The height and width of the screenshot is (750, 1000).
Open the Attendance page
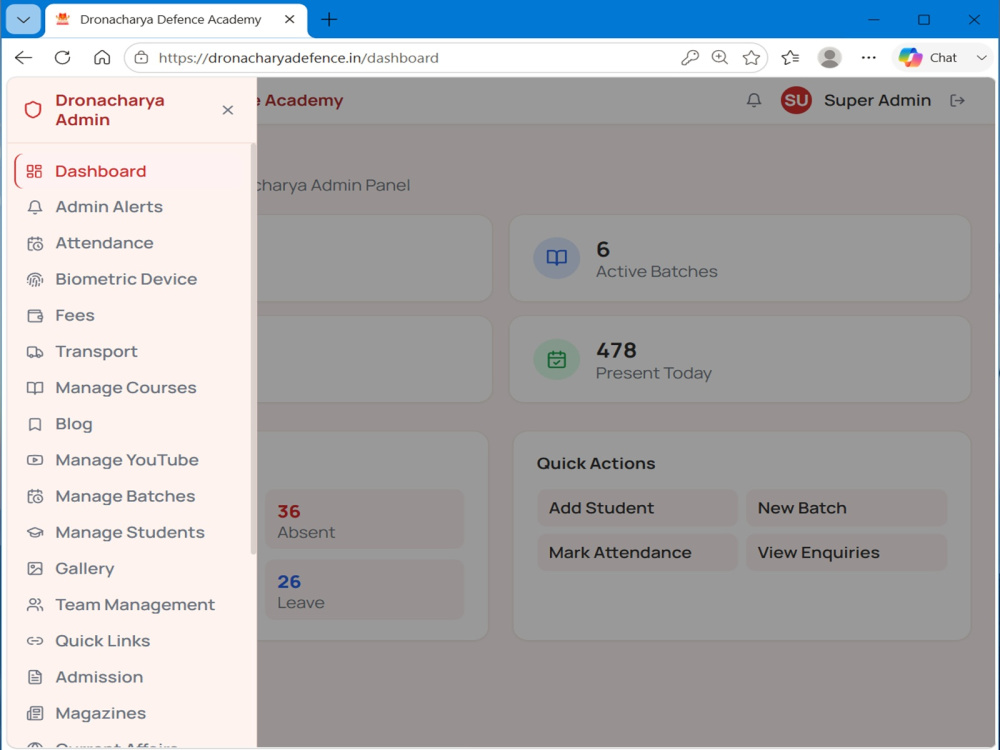(132, 244)
